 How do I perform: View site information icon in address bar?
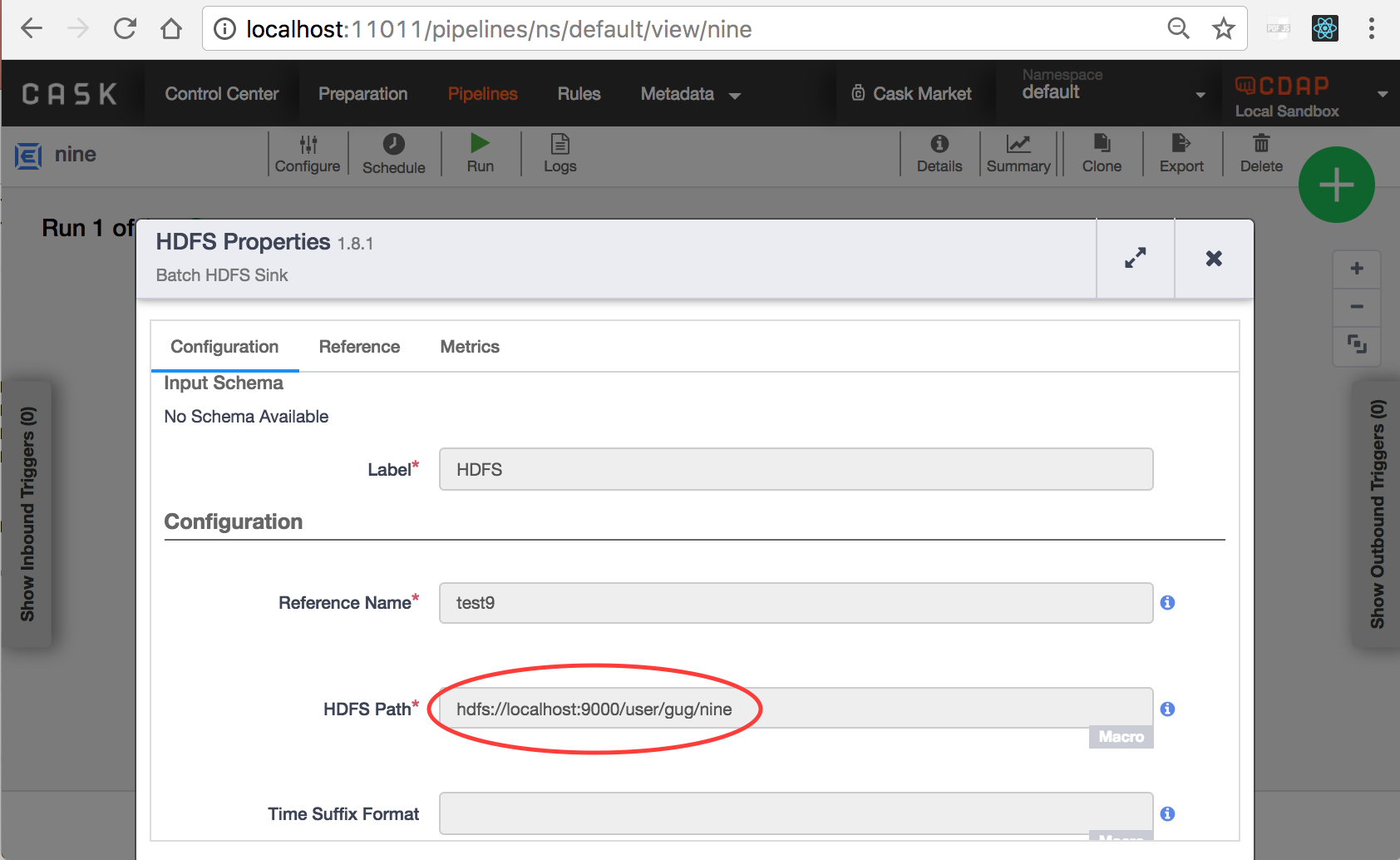(224, 29)
